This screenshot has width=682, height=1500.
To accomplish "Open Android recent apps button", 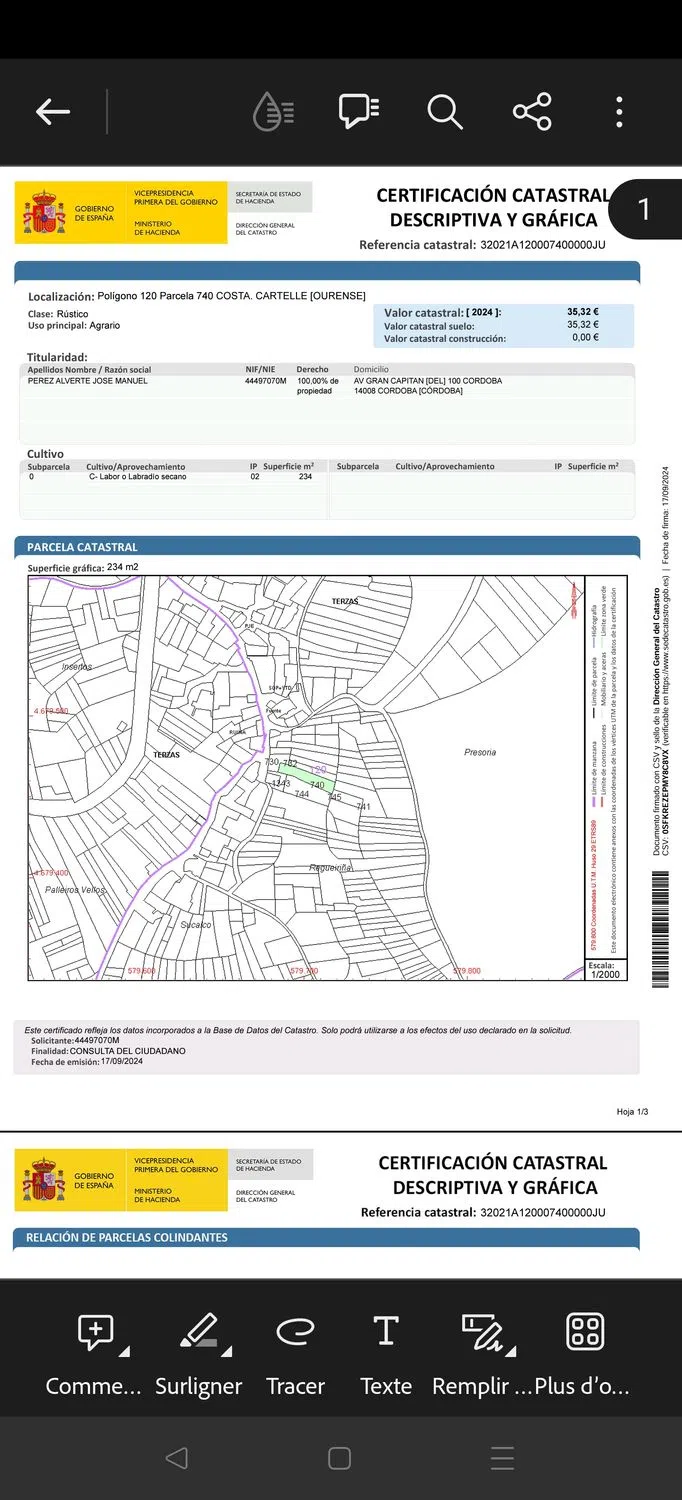I will coord(502,1458).
